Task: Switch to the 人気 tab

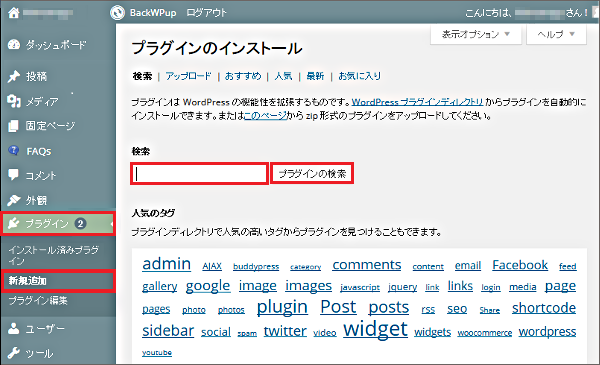Action: pyautogui.click(x=284, y=76)
